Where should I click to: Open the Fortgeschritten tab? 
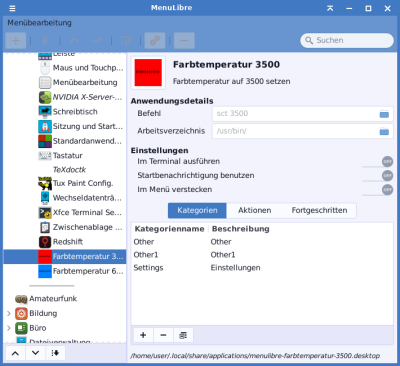pos(319,210)
